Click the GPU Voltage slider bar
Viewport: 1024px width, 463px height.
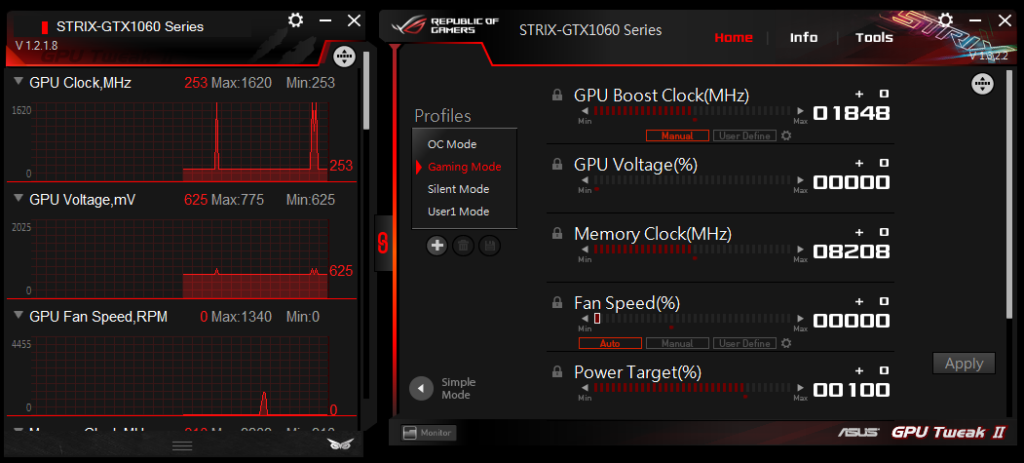coord(693,180)
